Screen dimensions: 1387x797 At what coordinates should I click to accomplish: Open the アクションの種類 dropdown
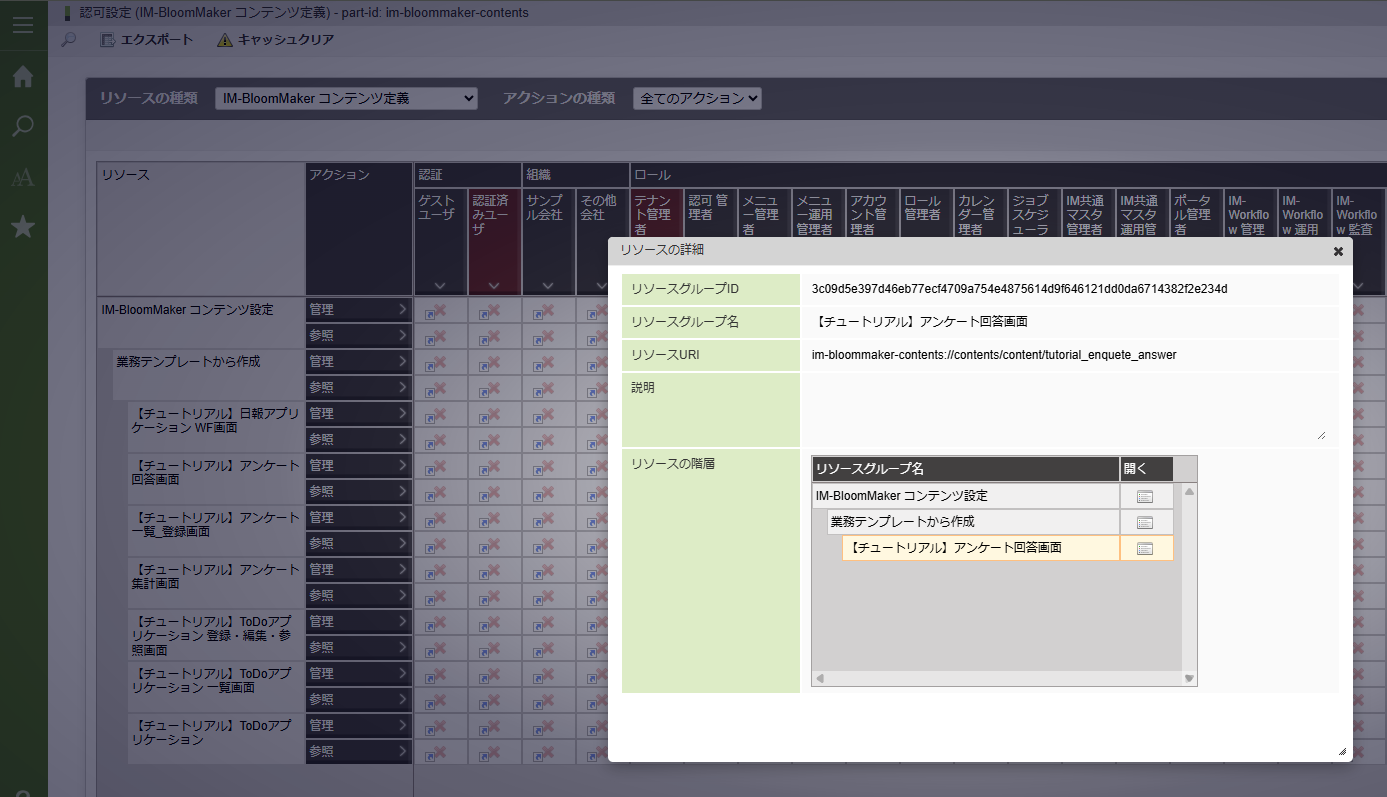pyautogui.click(x=697, y=98)
